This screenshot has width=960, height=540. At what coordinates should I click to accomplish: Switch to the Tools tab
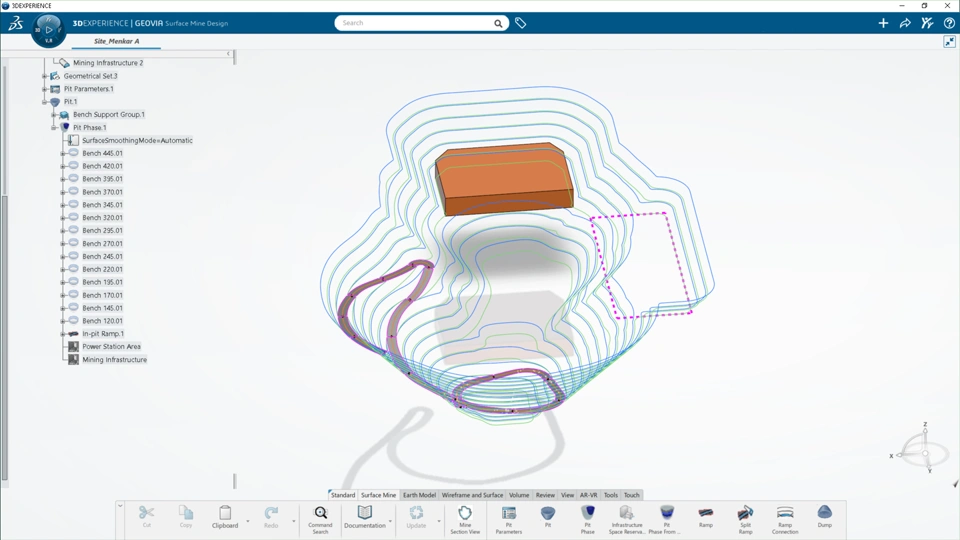tap(611, 495)
